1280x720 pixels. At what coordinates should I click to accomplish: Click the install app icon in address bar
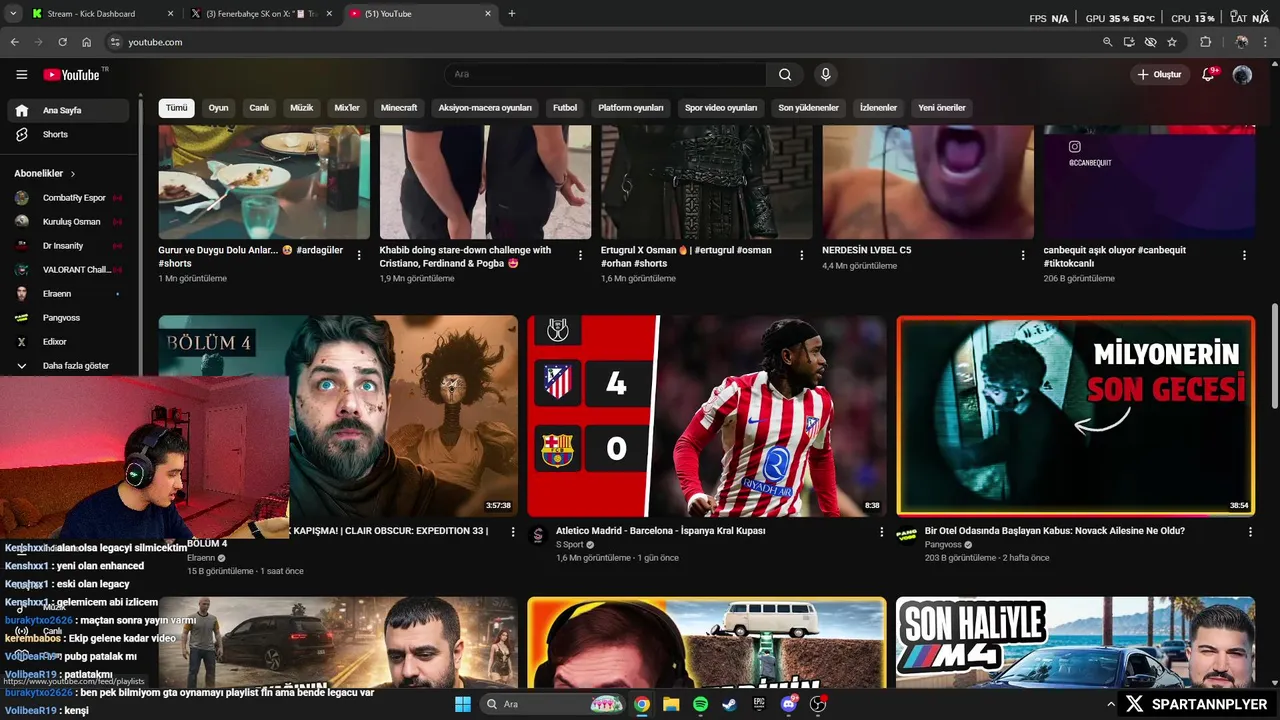pos(1129,42)
